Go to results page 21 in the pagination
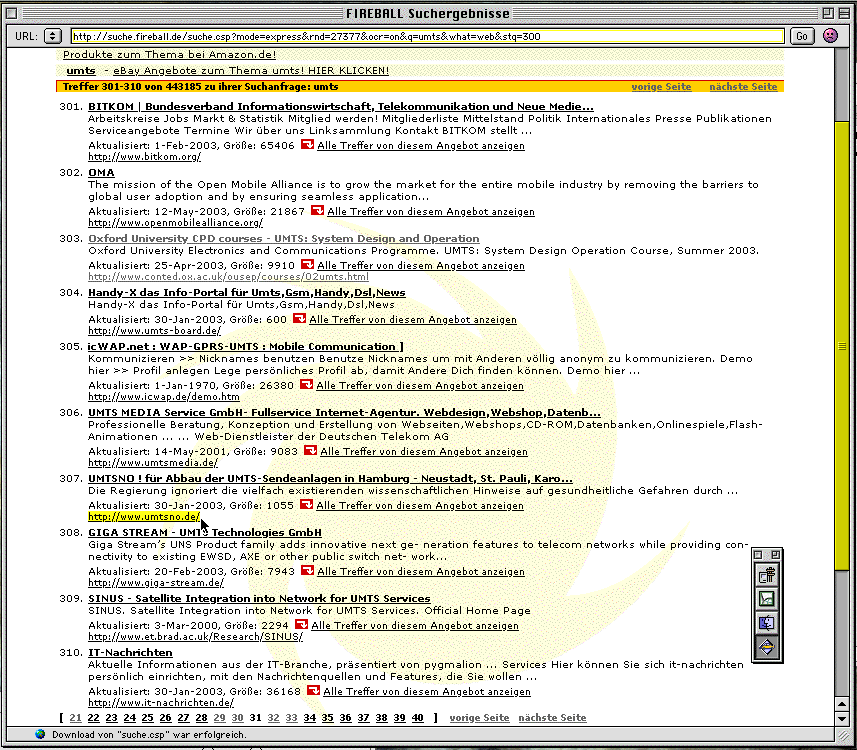This screenshot has width=857, height=750. point(76,718)
